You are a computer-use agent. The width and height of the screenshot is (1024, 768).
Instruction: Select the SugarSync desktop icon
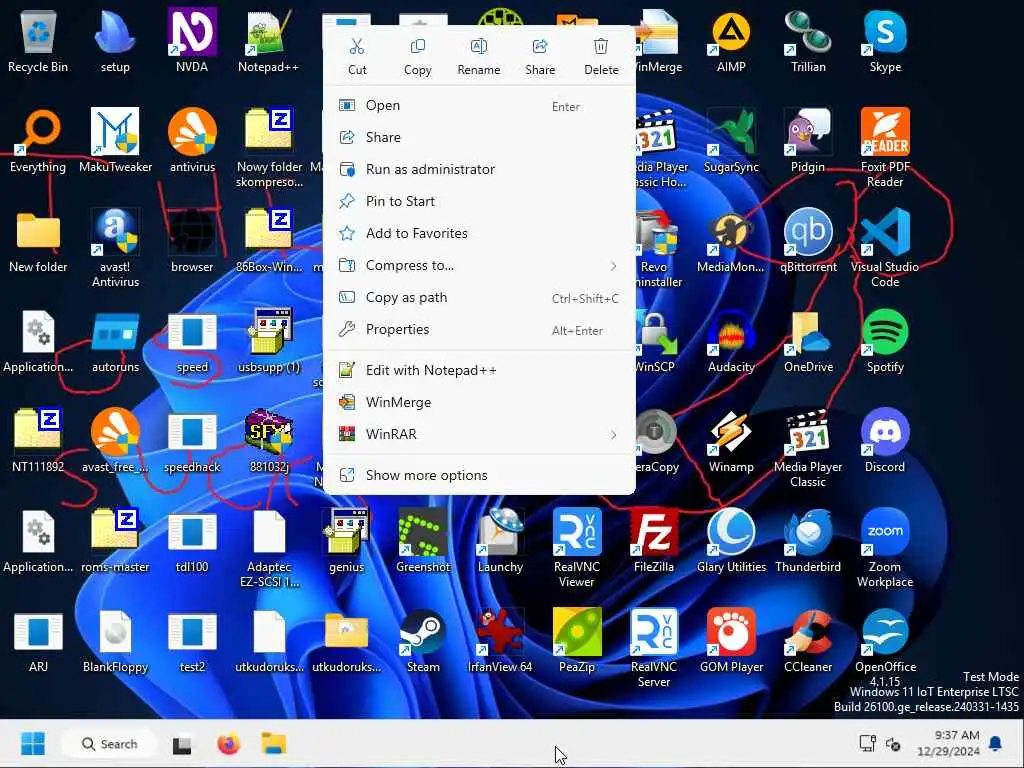pos(731,140)
